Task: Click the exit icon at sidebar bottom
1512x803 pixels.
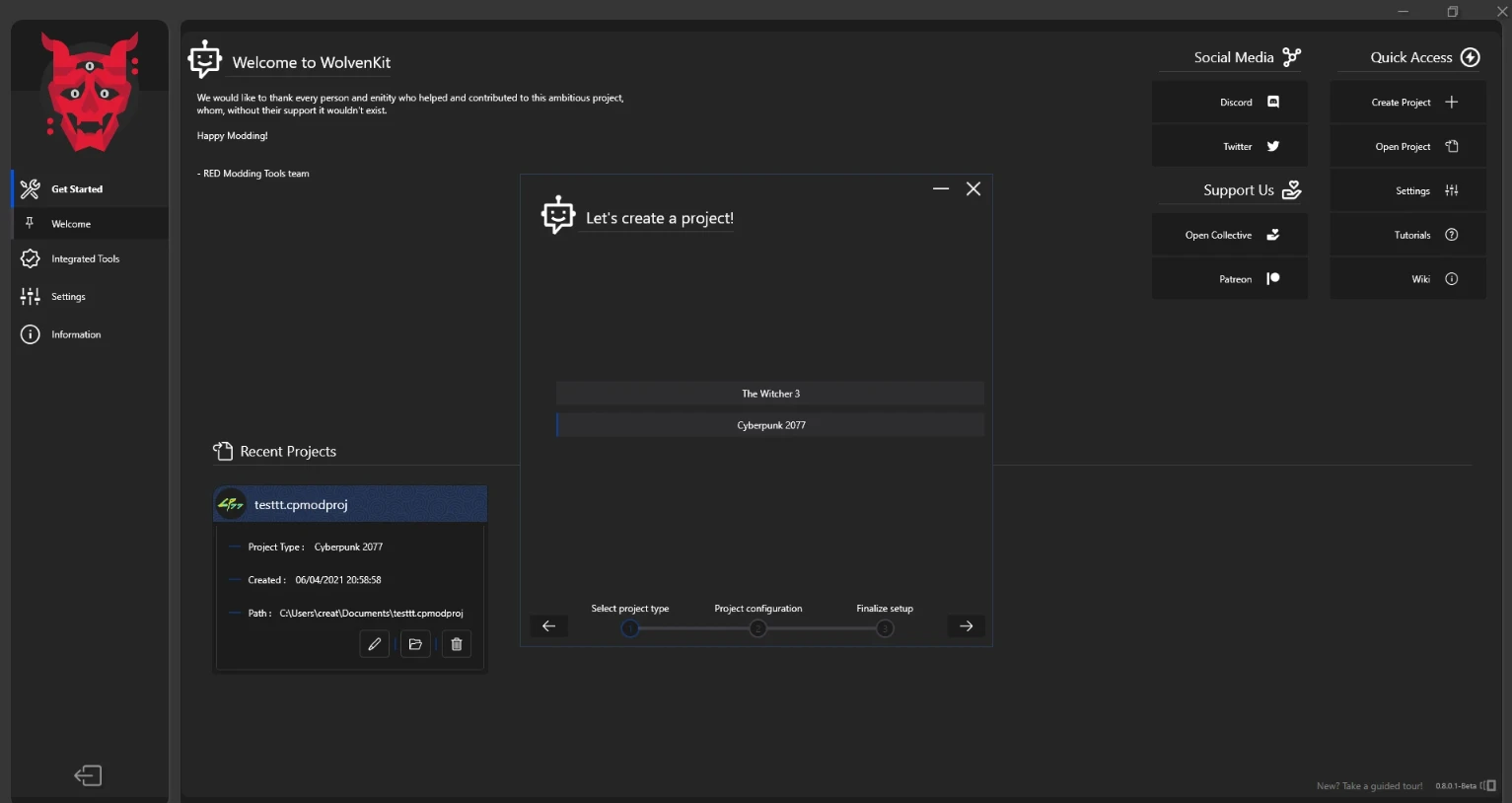Action: tap(88, 775)
